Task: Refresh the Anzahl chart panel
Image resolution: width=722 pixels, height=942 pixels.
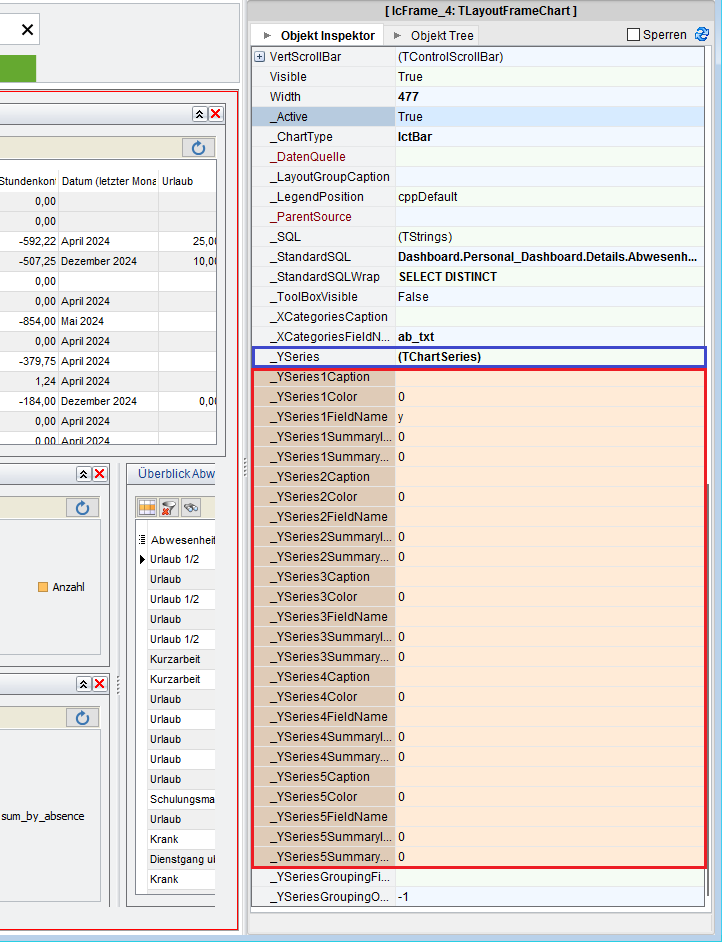Action: point(82,508)
